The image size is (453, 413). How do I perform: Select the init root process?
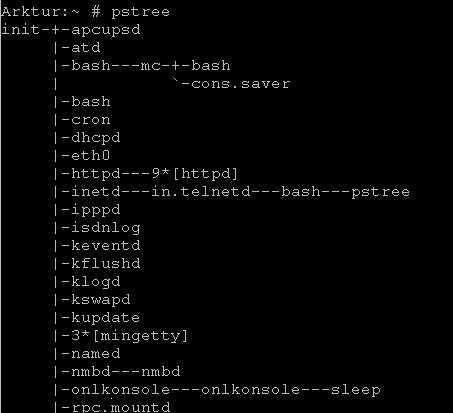click(21, 29)
